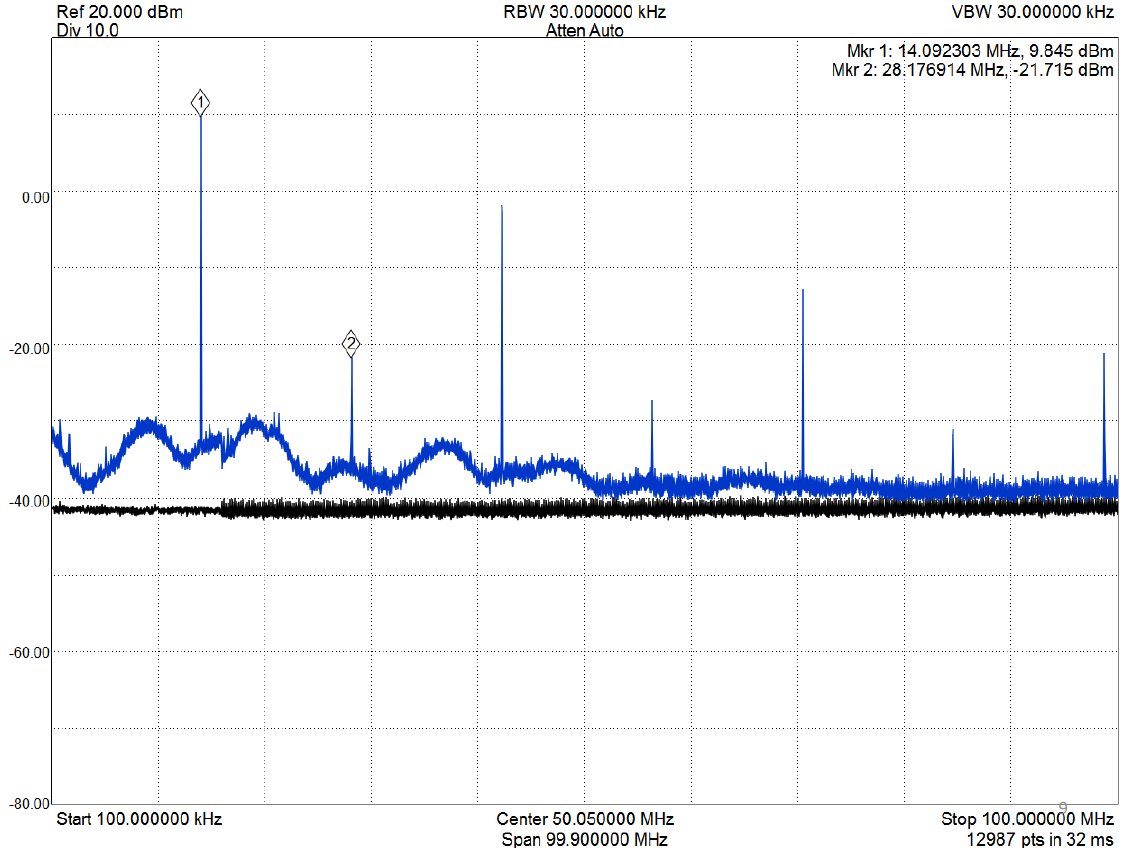Select the Stop 100.000000 MHz frequency
Viewport: 1127px width, 855px height.
(1027, 819)
